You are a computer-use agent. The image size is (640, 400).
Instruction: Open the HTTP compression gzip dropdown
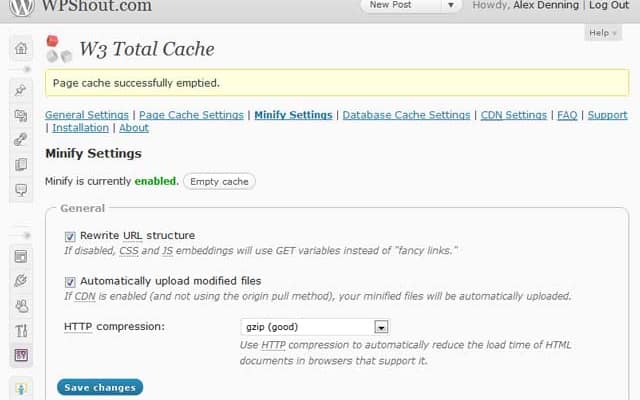click(x=315, y=327)
